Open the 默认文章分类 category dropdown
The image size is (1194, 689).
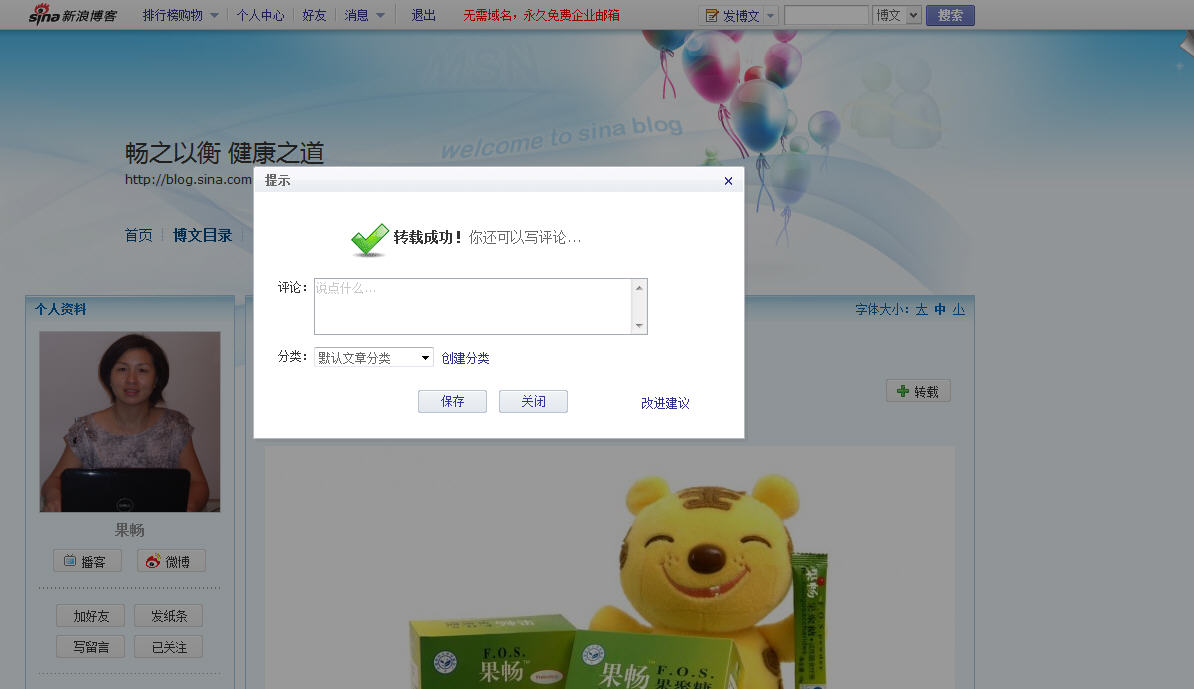click(374, 357)
